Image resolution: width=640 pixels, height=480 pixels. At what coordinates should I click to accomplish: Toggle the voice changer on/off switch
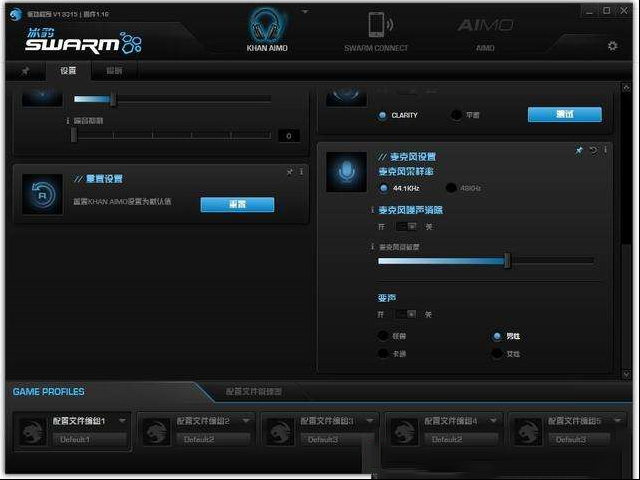pyautogui.click(x=406, y=314)
